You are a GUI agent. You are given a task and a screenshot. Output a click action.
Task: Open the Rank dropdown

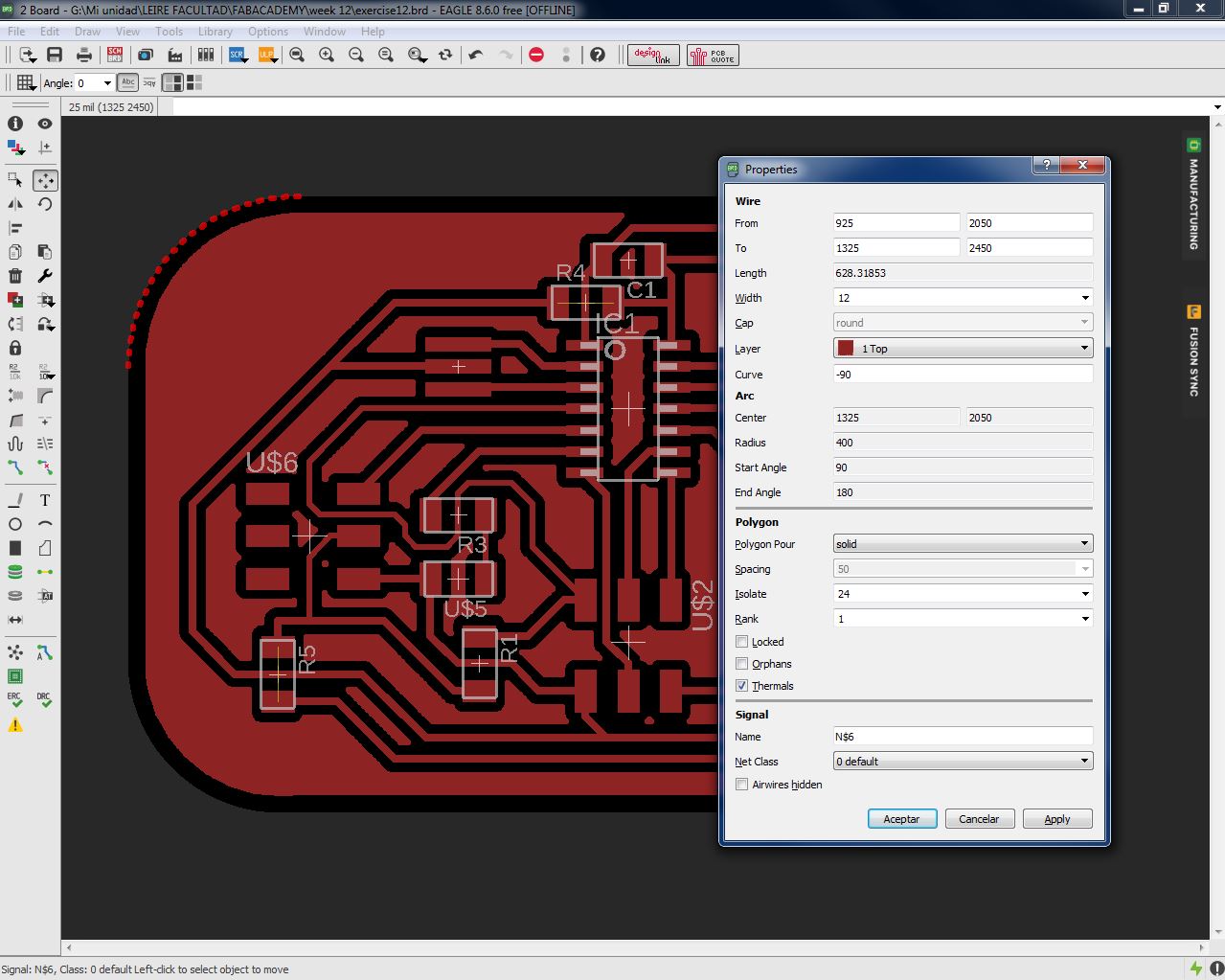click(1084, 619)
